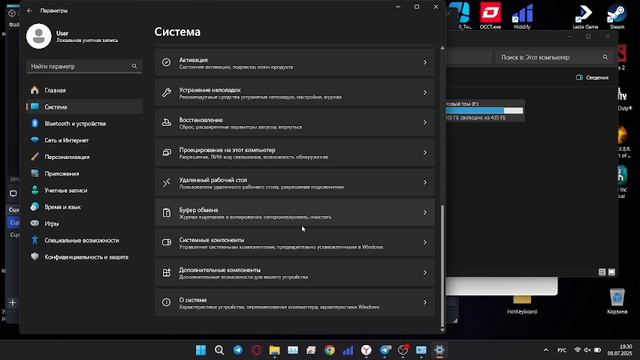Click the Дополнительные компоненты icon
Image resolution: width=640 pixels, height=360 pixels.
(x=166, y=273)
